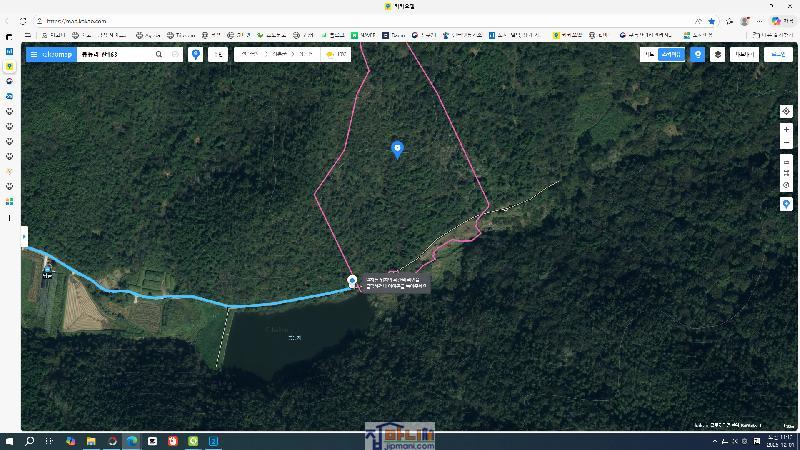The image size is (800, 450).
Task: Click the white button left of login
Action: (x=744, y=55)
